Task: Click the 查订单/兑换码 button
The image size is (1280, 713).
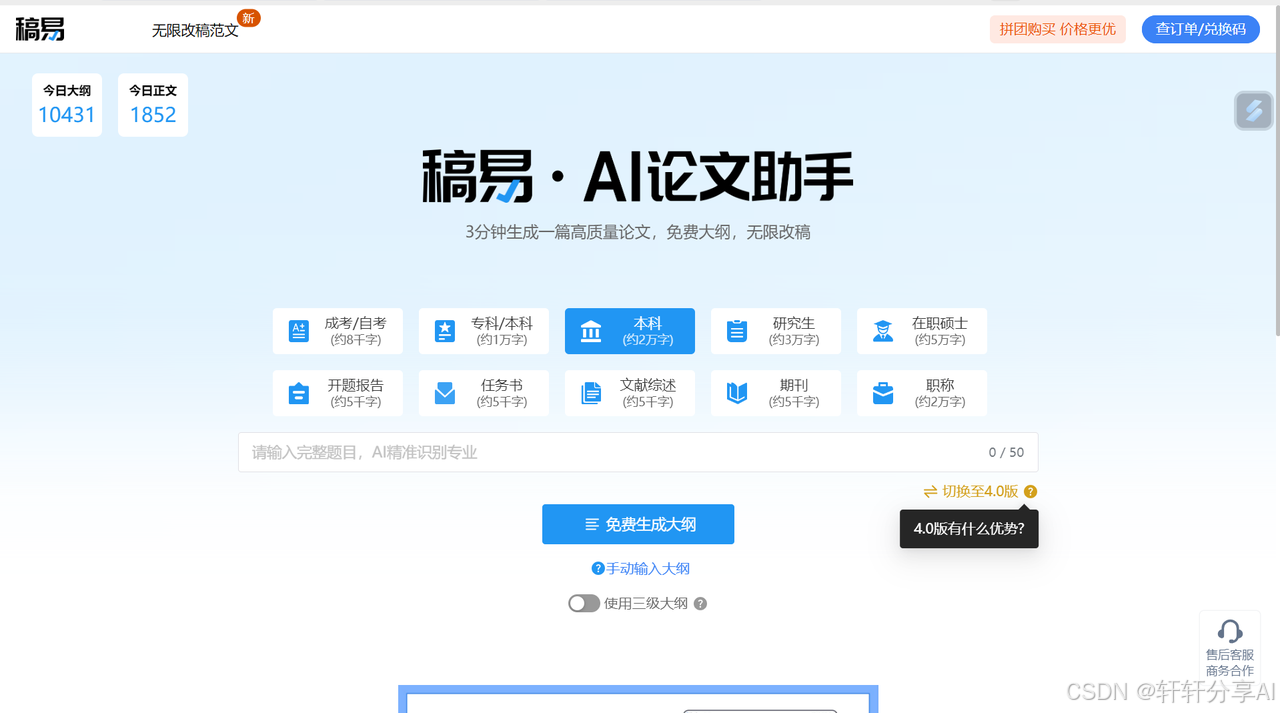Action: 1201,29
